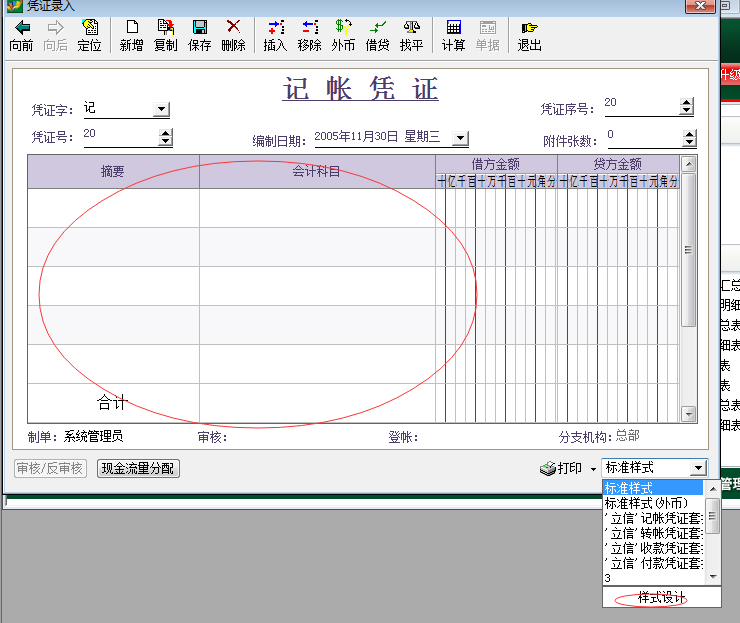Click the 定位 (locate) toolbar icon
Screen dimensions: 740x623
(x=89, y=28)
